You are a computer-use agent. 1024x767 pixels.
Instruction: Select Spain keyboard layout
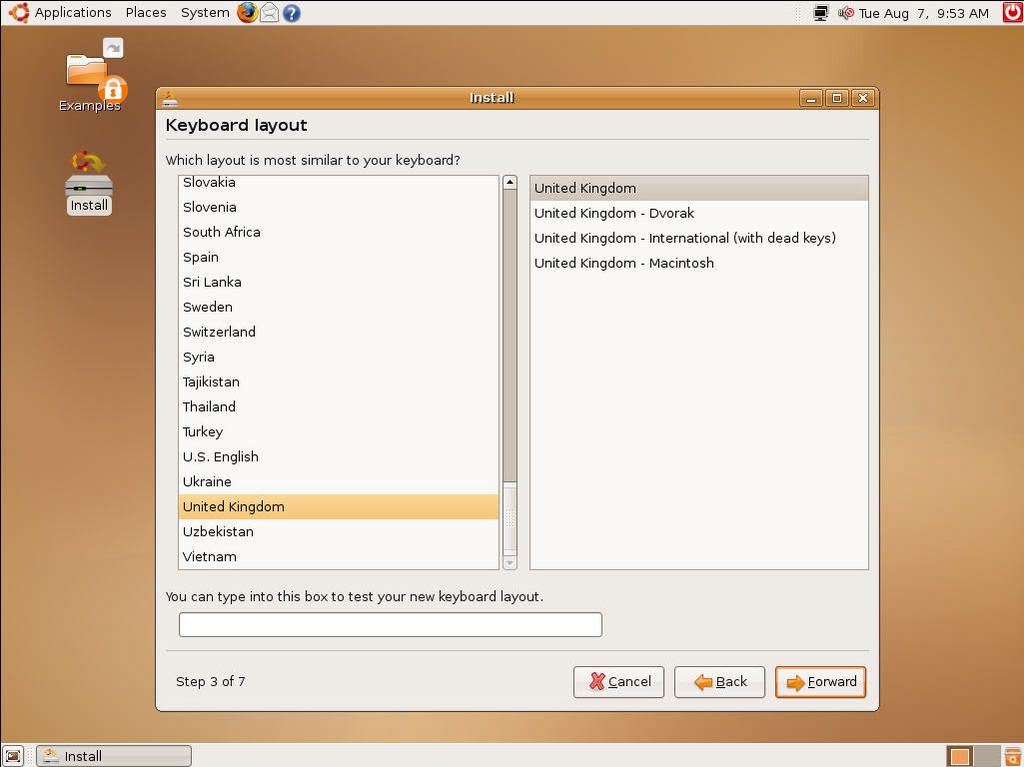pos(338,257)
